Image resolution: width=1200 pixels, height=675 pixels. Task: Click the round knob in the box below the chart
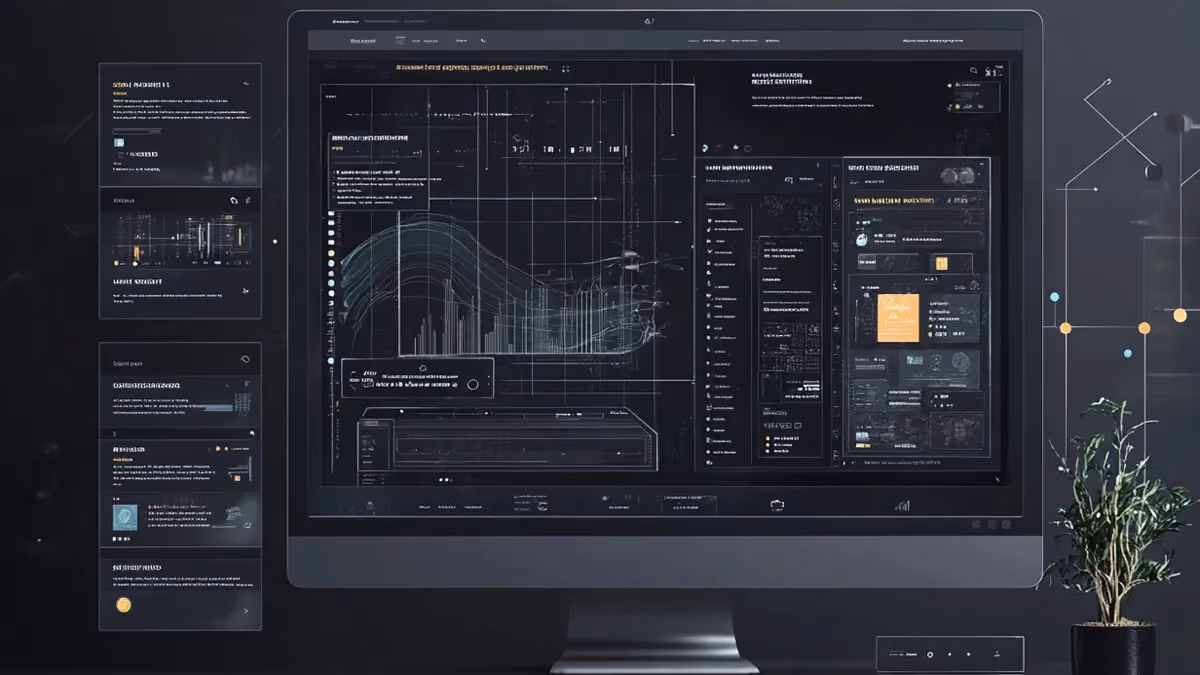pyautogui.click(x=472, y=382)
